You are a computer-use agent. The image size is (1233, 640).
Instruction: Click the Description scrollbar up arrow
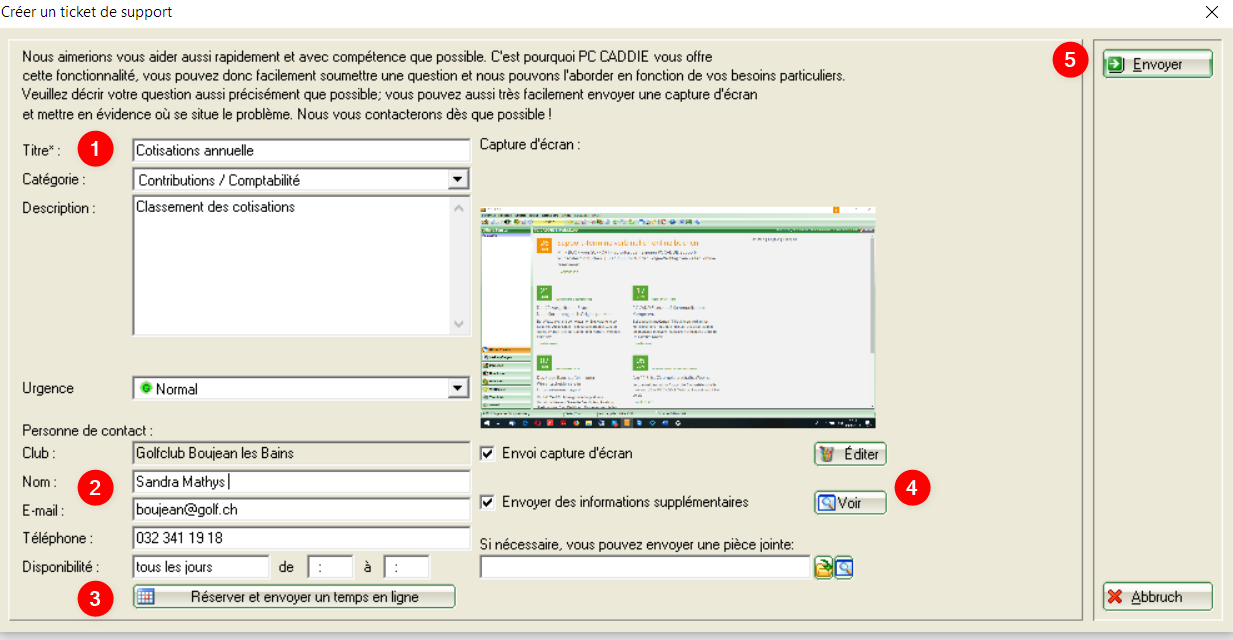tap(459, 207)
